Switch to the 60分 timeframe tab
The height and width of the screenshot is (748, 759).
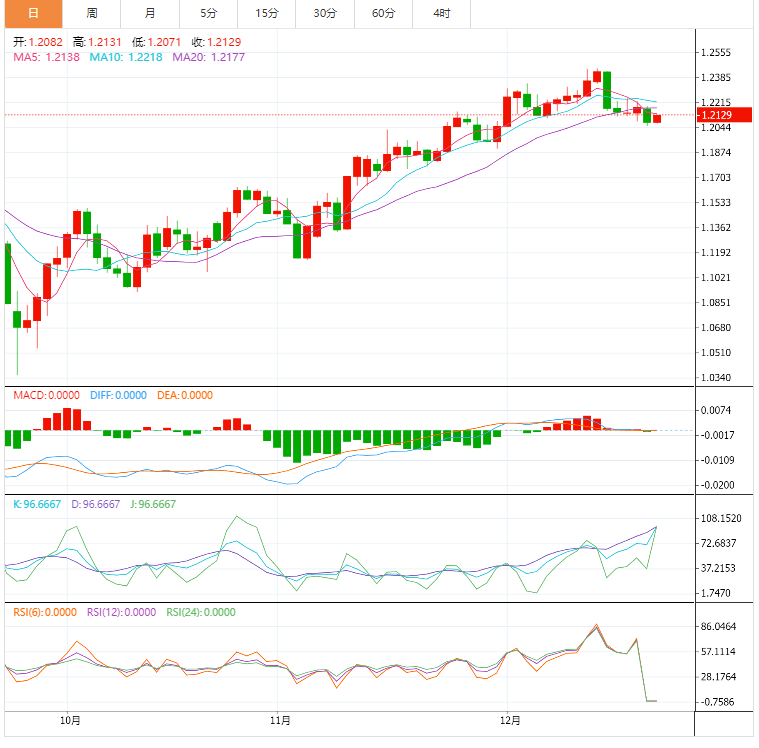(x=383, y=13)
